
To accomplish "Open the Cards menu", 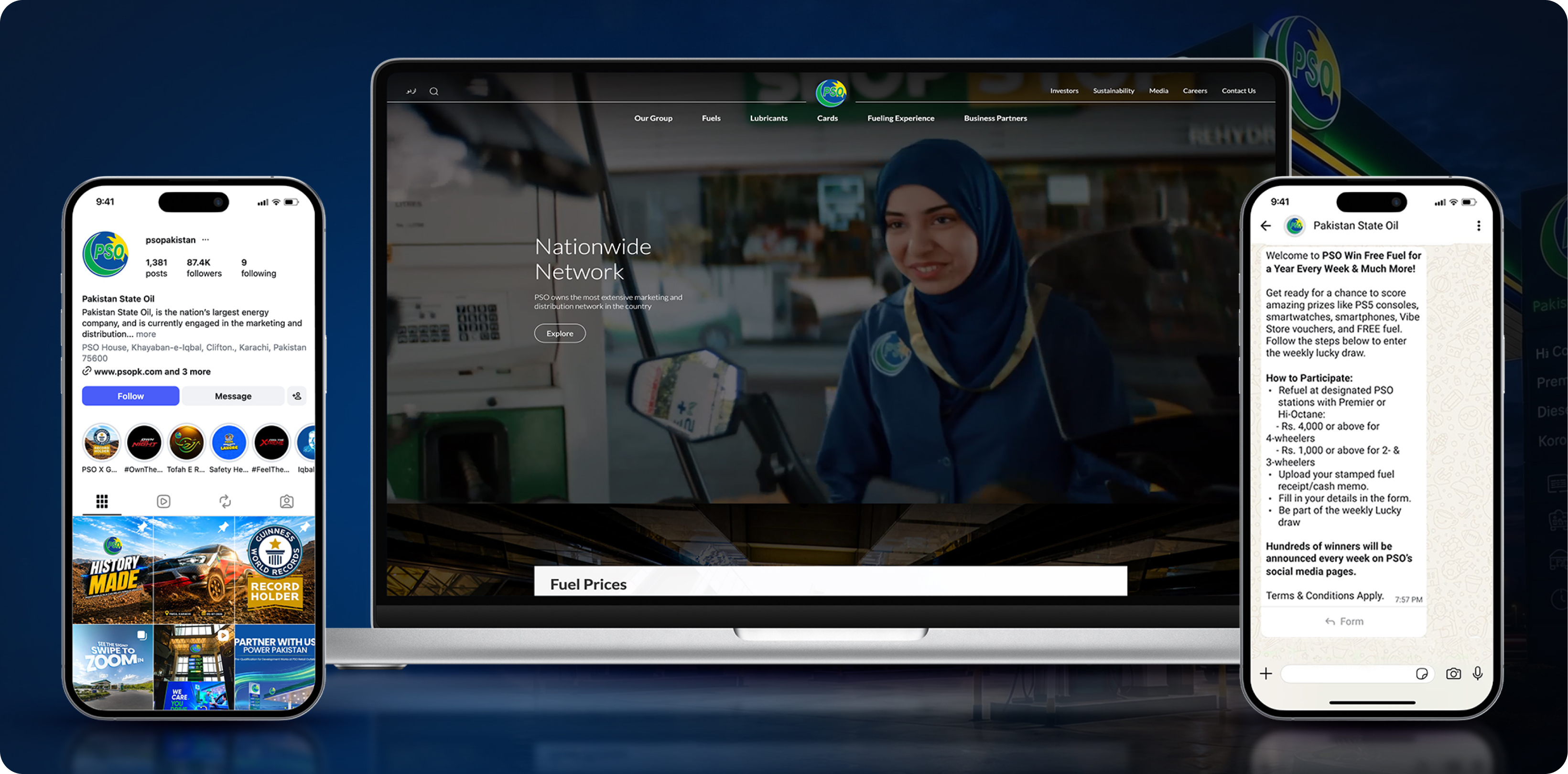I will tap(827, 118).
